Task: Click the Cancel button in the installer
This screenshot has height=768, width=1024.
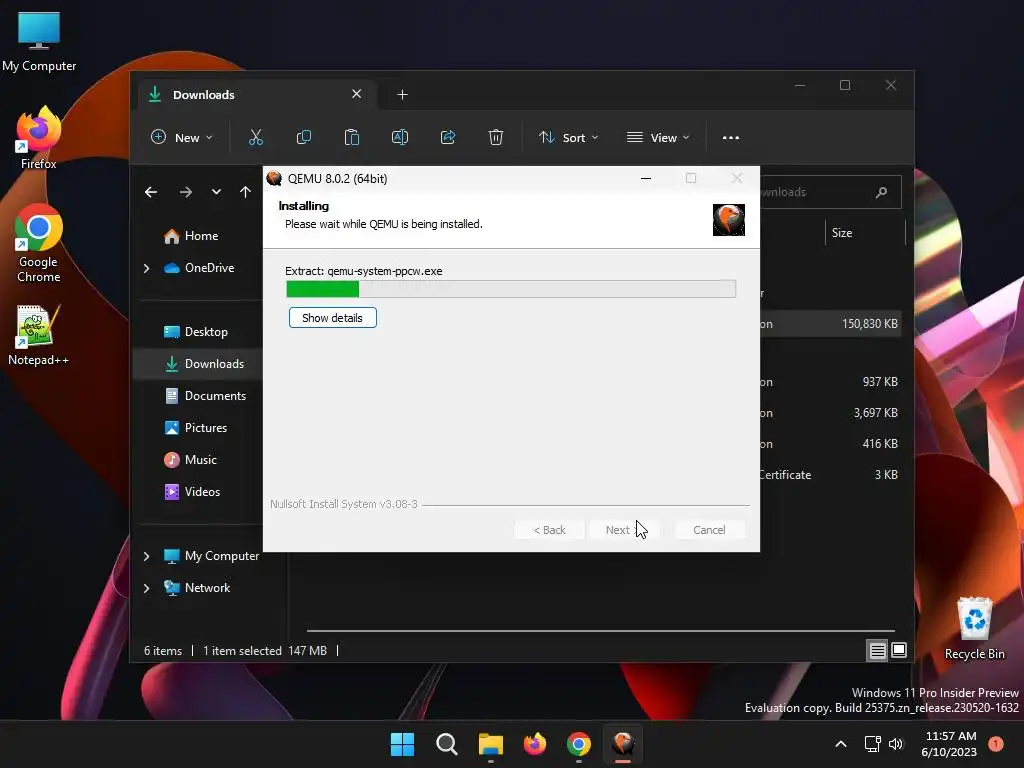Action: pyautogui.click(x=709, y=530)
